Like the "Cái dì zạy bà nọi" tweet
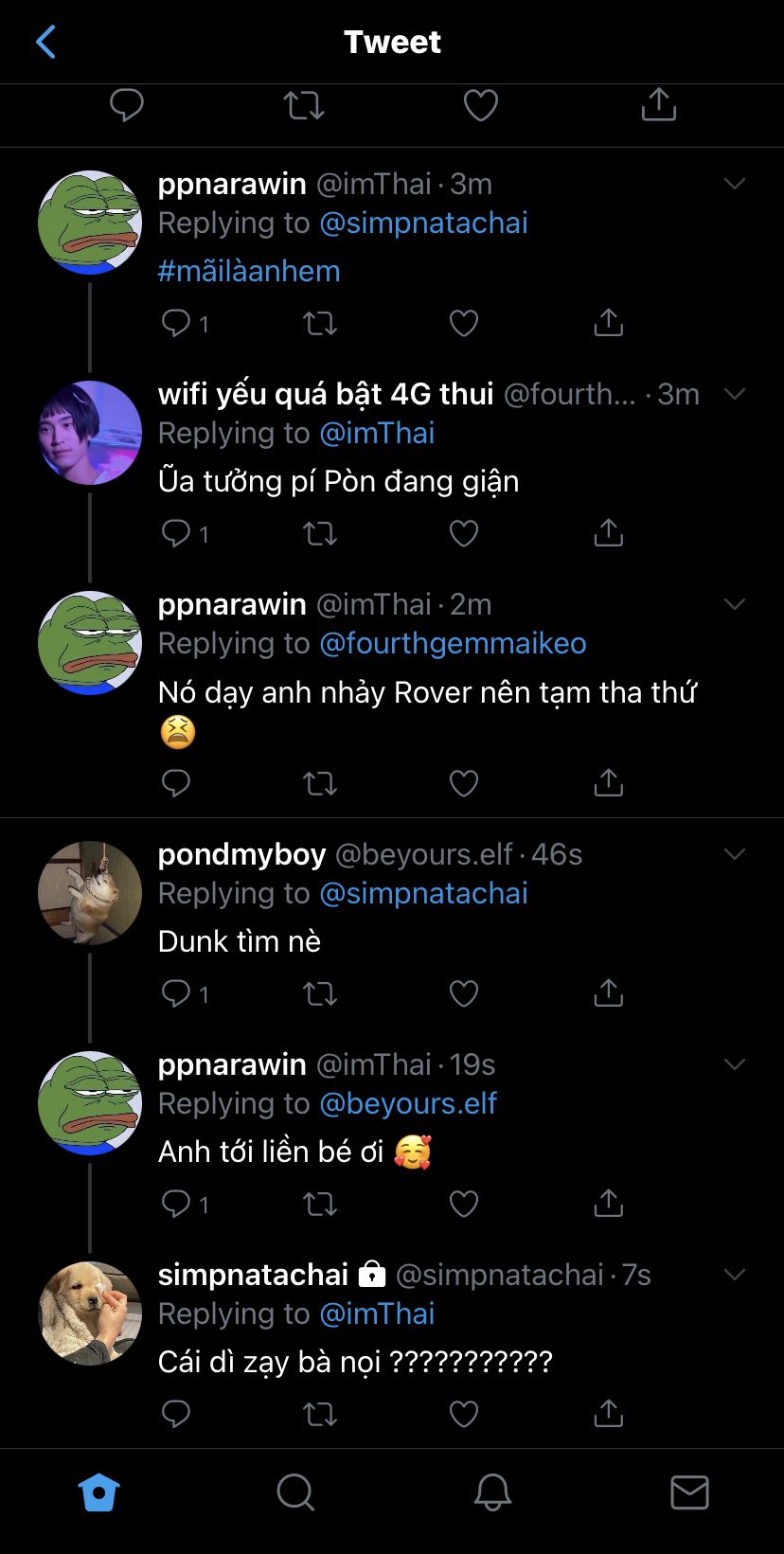 463,1414
